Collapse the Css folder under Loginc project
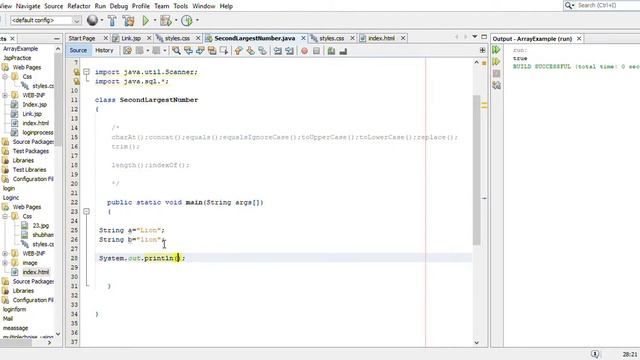640x360 pixels. coord(5,216)
